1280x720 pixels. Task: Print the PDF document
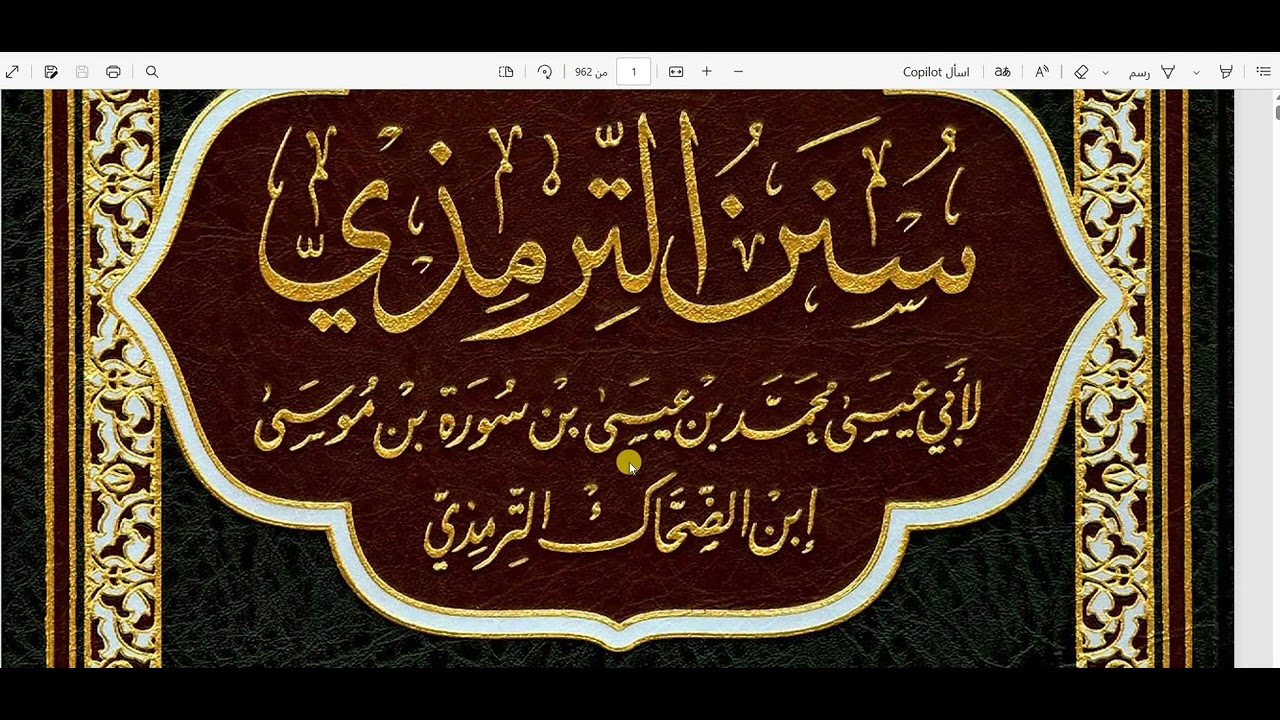(x=113, y=72)
